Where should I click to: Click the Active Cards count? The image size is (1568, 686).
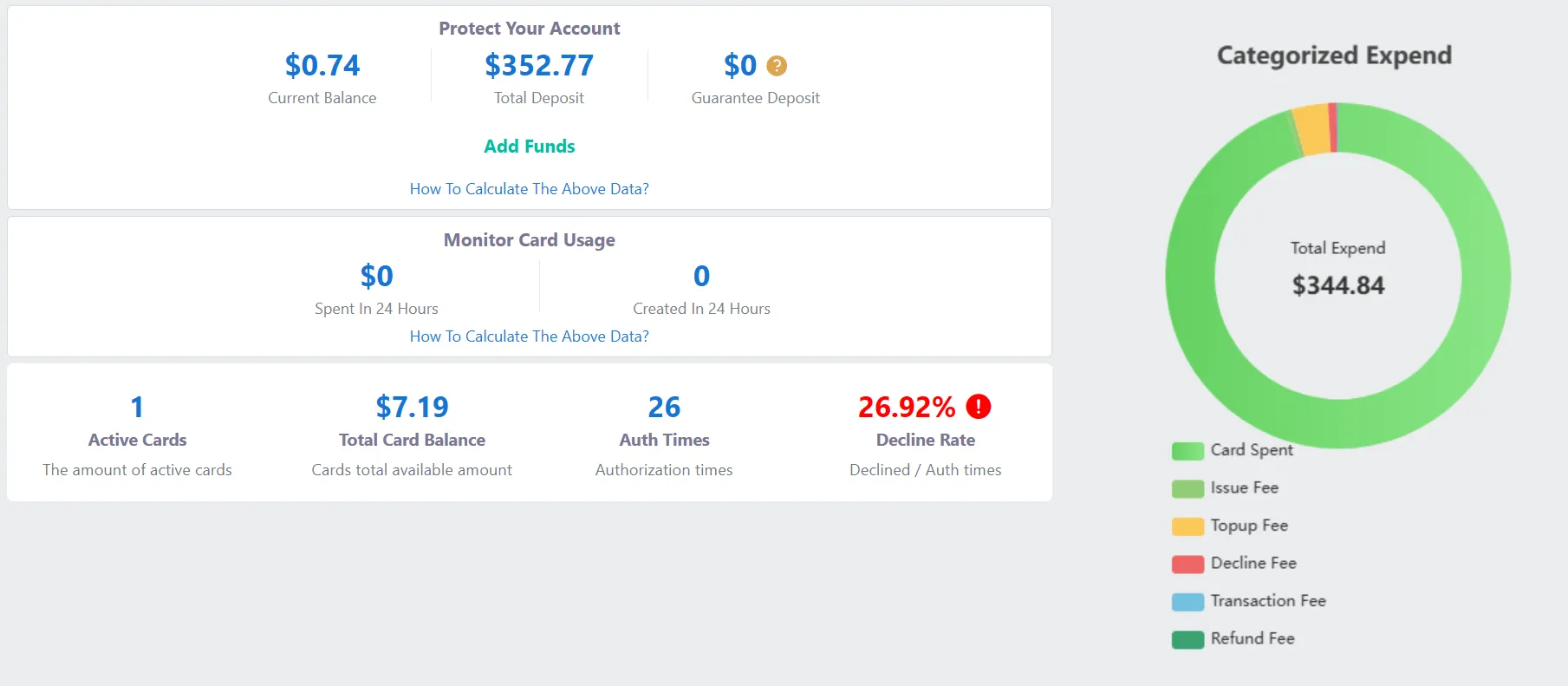(x=137, y=408)
